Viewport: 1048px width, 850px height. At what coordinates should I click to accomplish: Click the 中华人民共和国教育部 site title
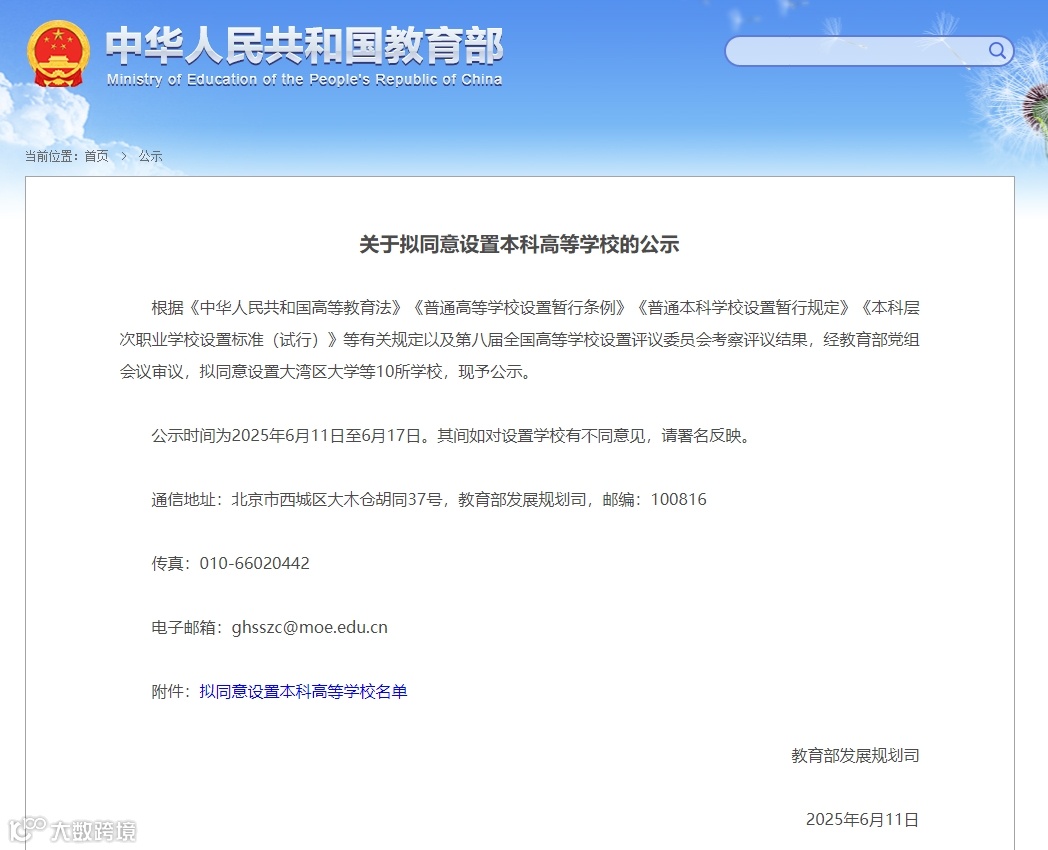[304, 45]
